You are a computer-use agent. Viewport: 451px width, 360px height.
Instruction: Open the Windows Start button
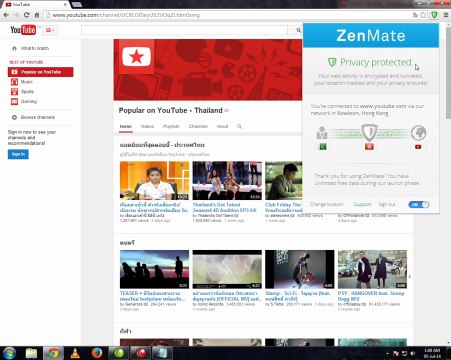coord(9,353)
